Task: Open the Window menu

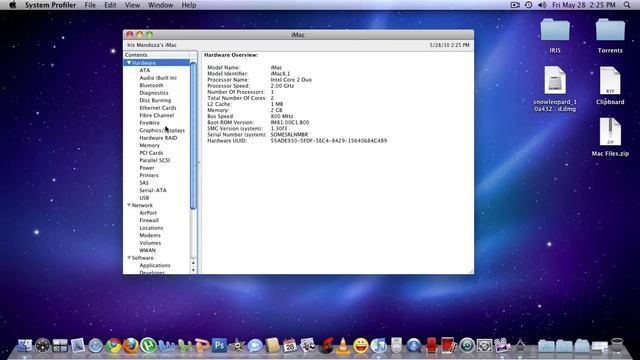Action: [x=160, y=5]
